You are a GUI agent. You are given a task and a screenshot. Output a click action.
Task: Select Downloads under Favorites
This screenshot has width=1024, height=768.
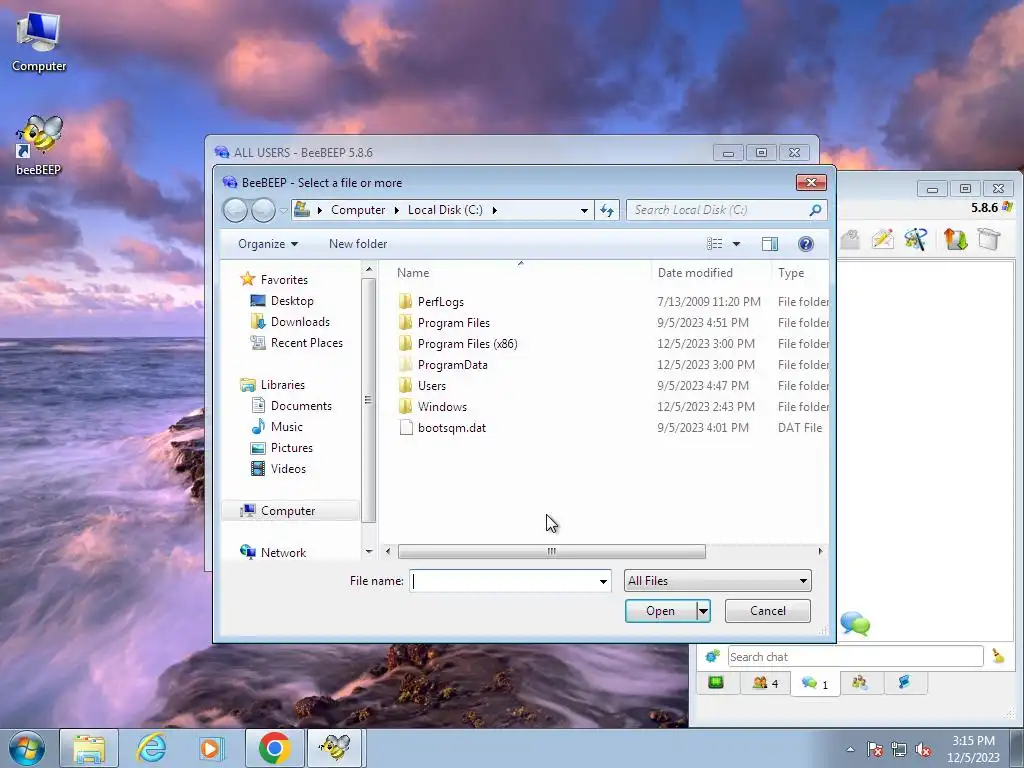300,322
